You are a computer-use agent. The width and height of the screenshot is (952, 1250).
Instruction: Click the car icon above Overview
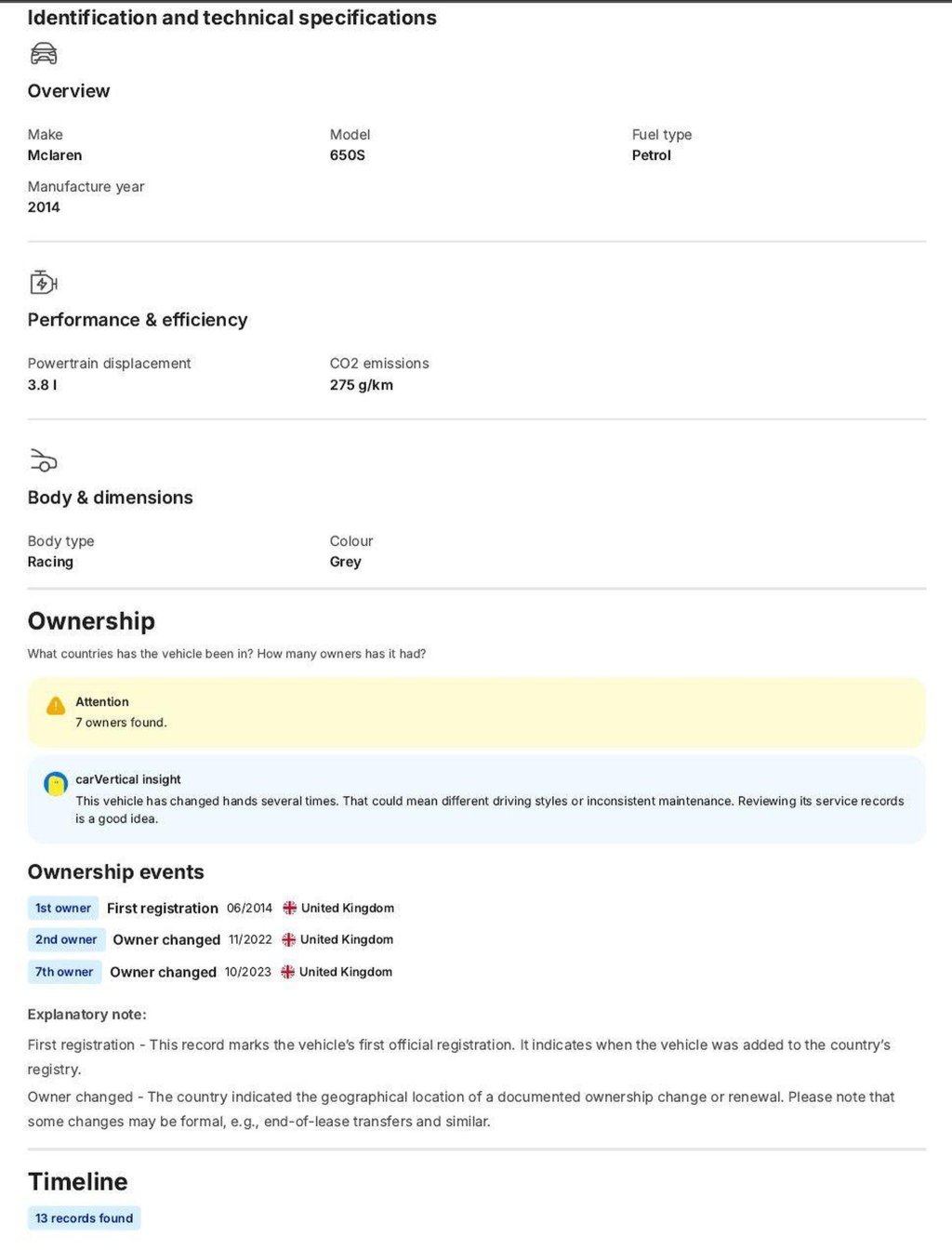pyautogui.click(x=44, y=54)
